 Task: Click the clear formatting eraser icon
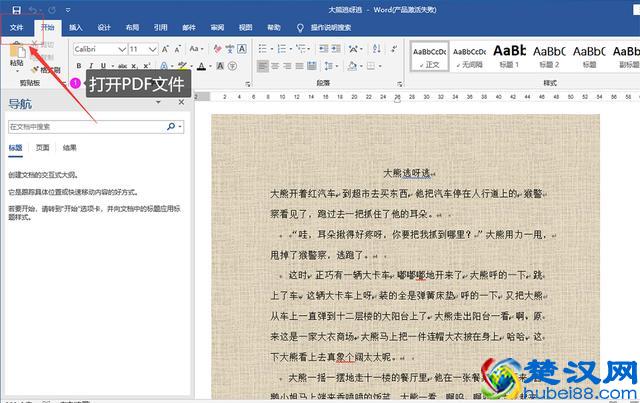(218, 49)
